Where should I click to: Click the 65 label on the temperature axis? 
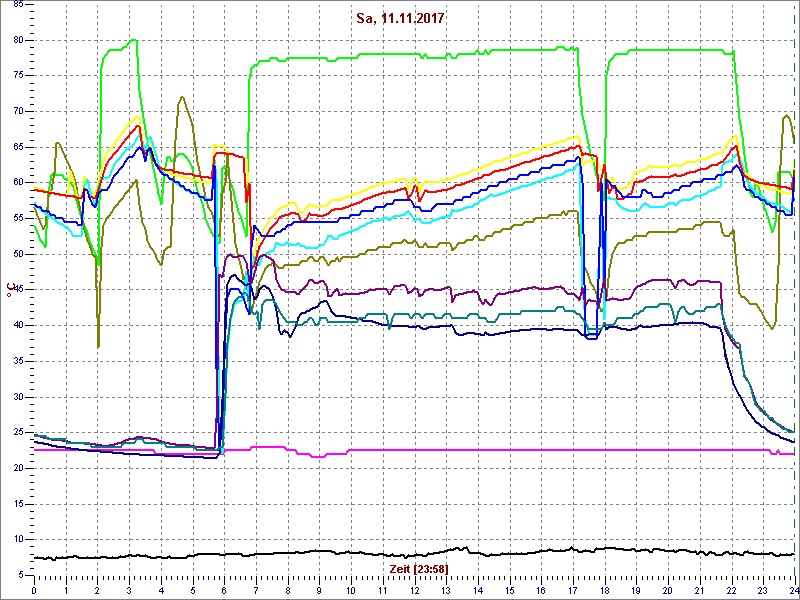click(18, 147)
